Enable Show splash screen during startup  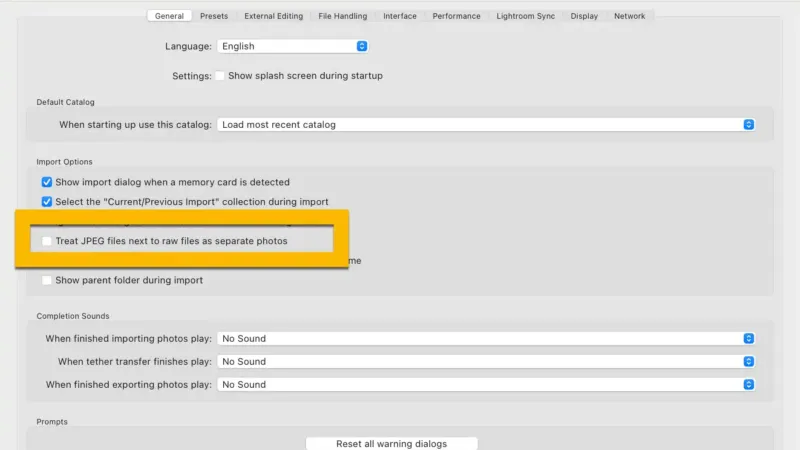220,76
